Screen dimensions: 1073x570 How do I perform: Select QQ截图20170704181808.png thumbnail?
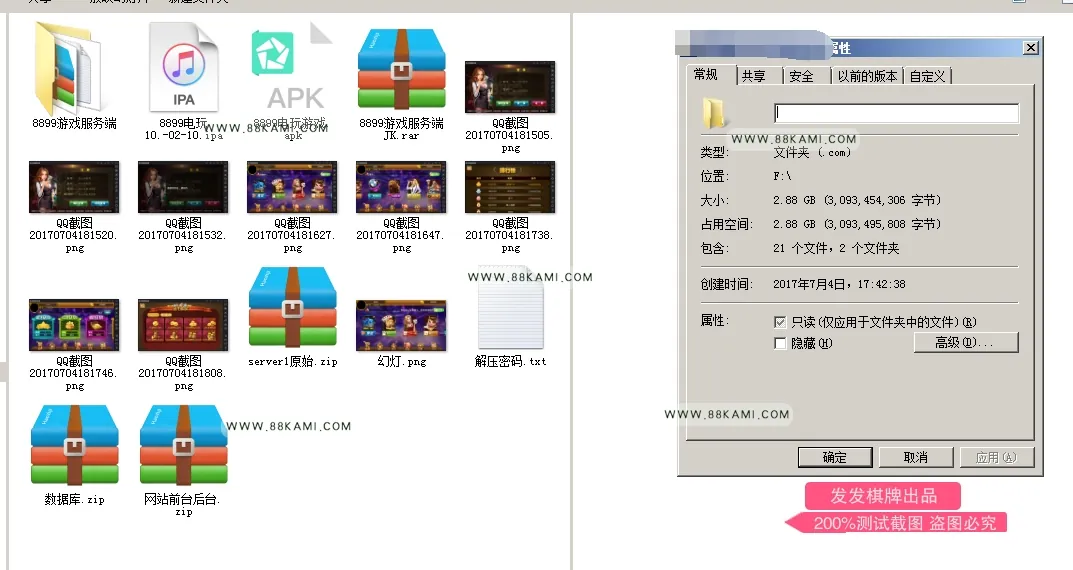pos(183,325)
